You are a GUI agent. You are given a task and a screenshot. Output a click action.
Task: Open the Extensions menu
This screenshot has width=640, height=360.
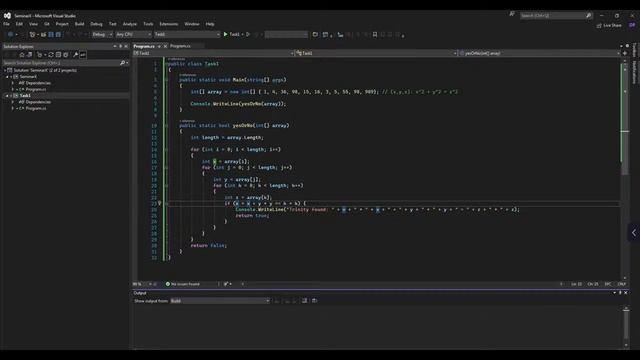click(x=169, y=24)
